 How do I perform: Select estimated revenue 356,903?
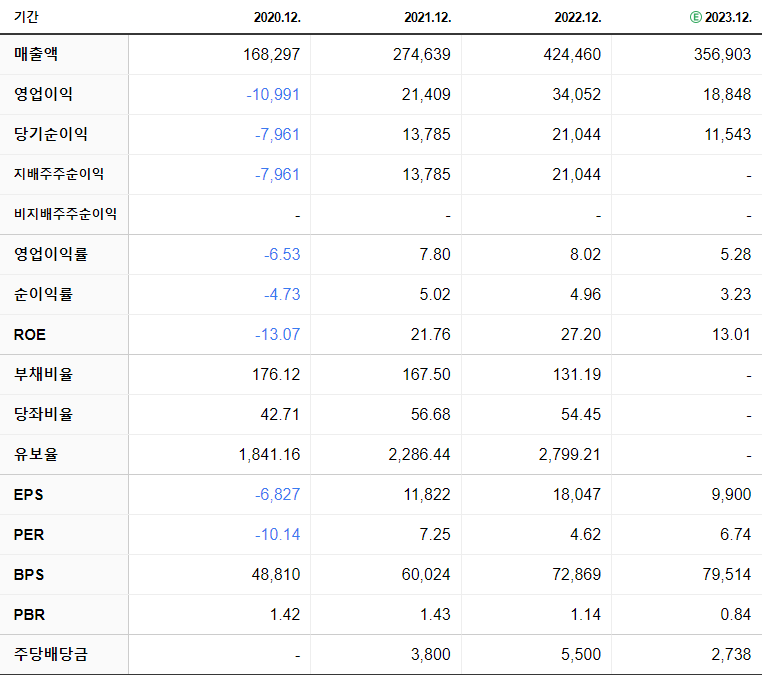(723, 54)
